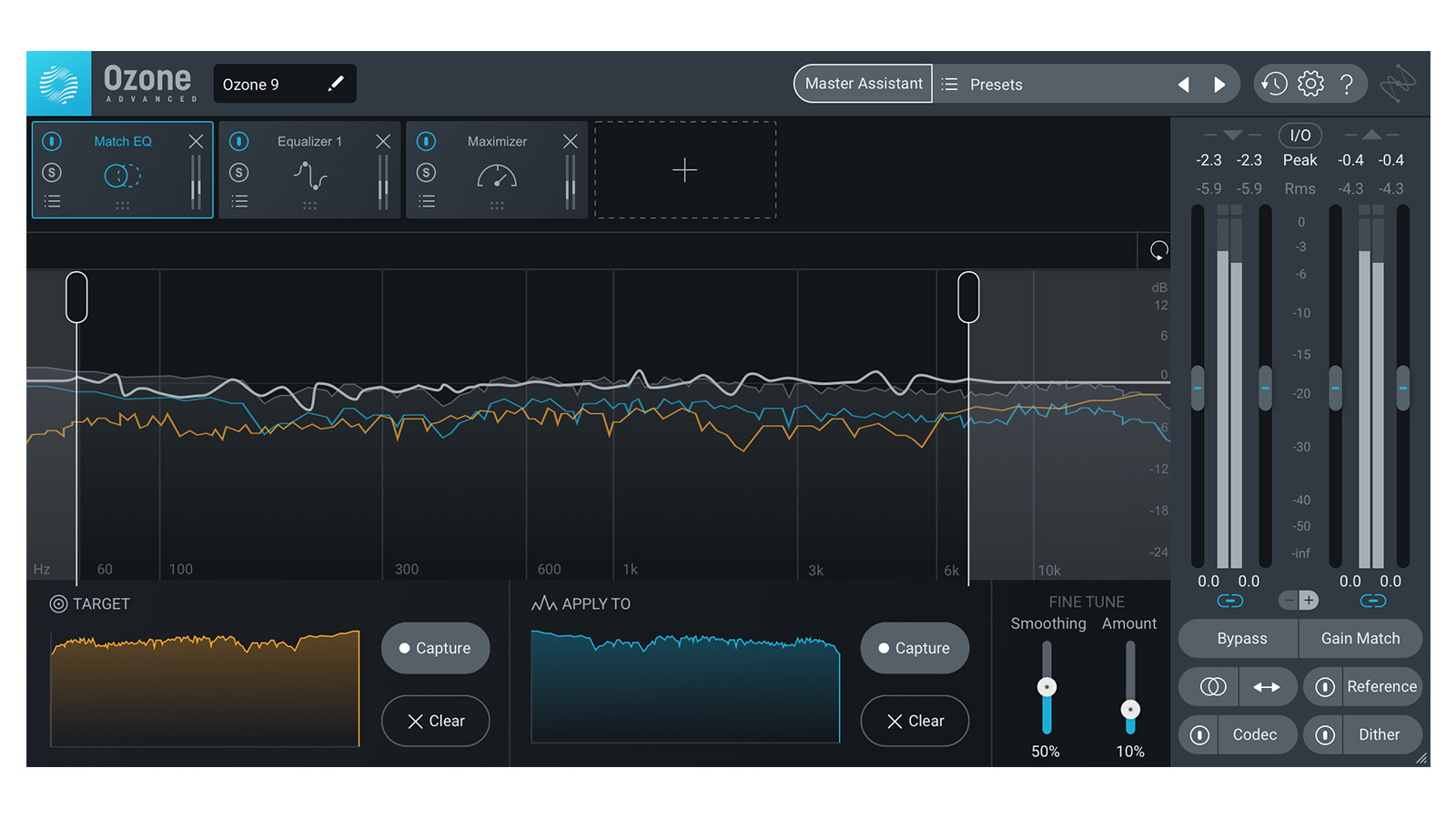Click the pencil icon to rename preset
Viewport: 1456px width, 819px height.
(x=336, y=84)
